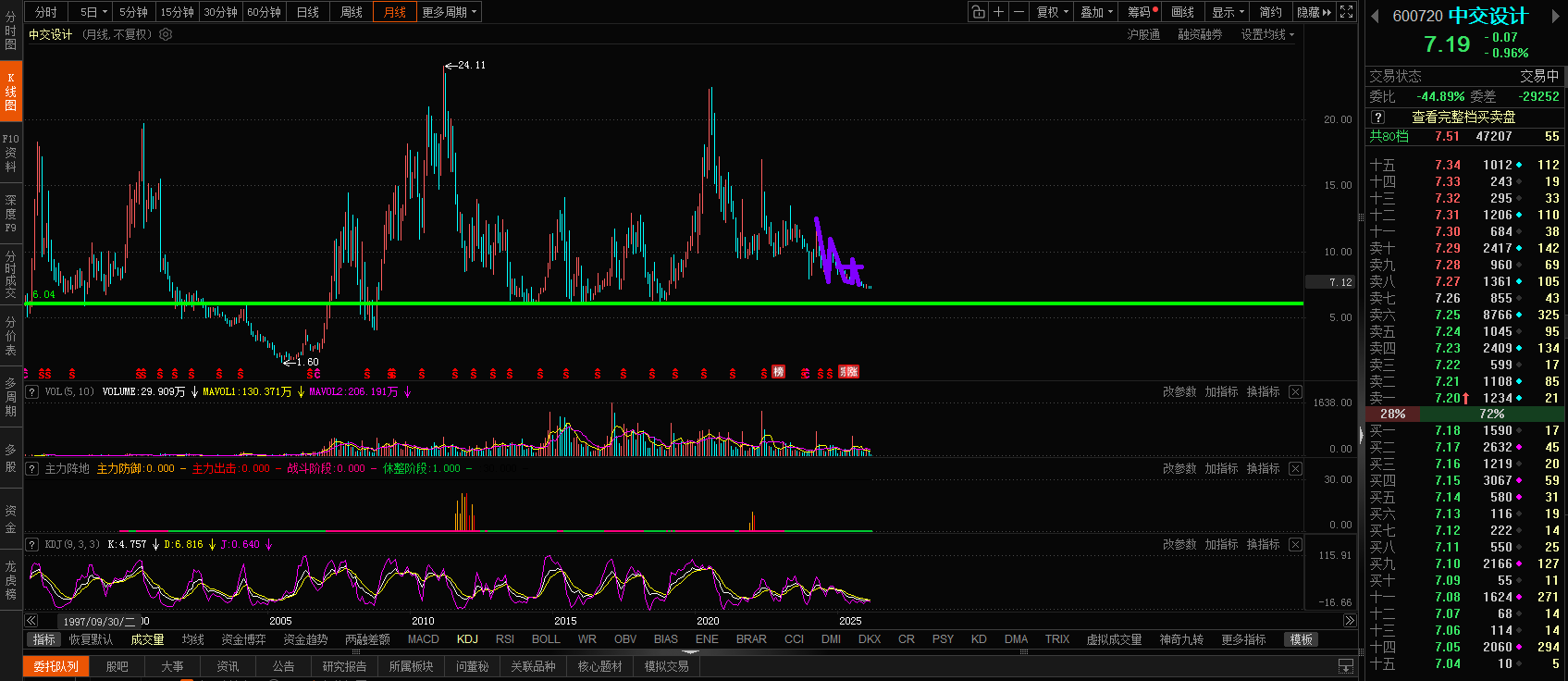Toggle the 隐藏 side panel button
Viewport: 1568px width, 681px height.
tap(1314, 12)
